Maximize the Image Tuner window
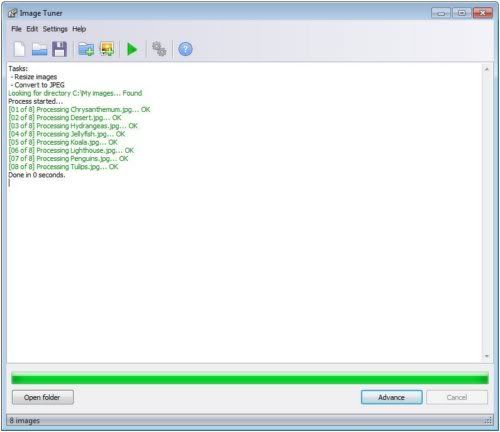 click(462, 13)
